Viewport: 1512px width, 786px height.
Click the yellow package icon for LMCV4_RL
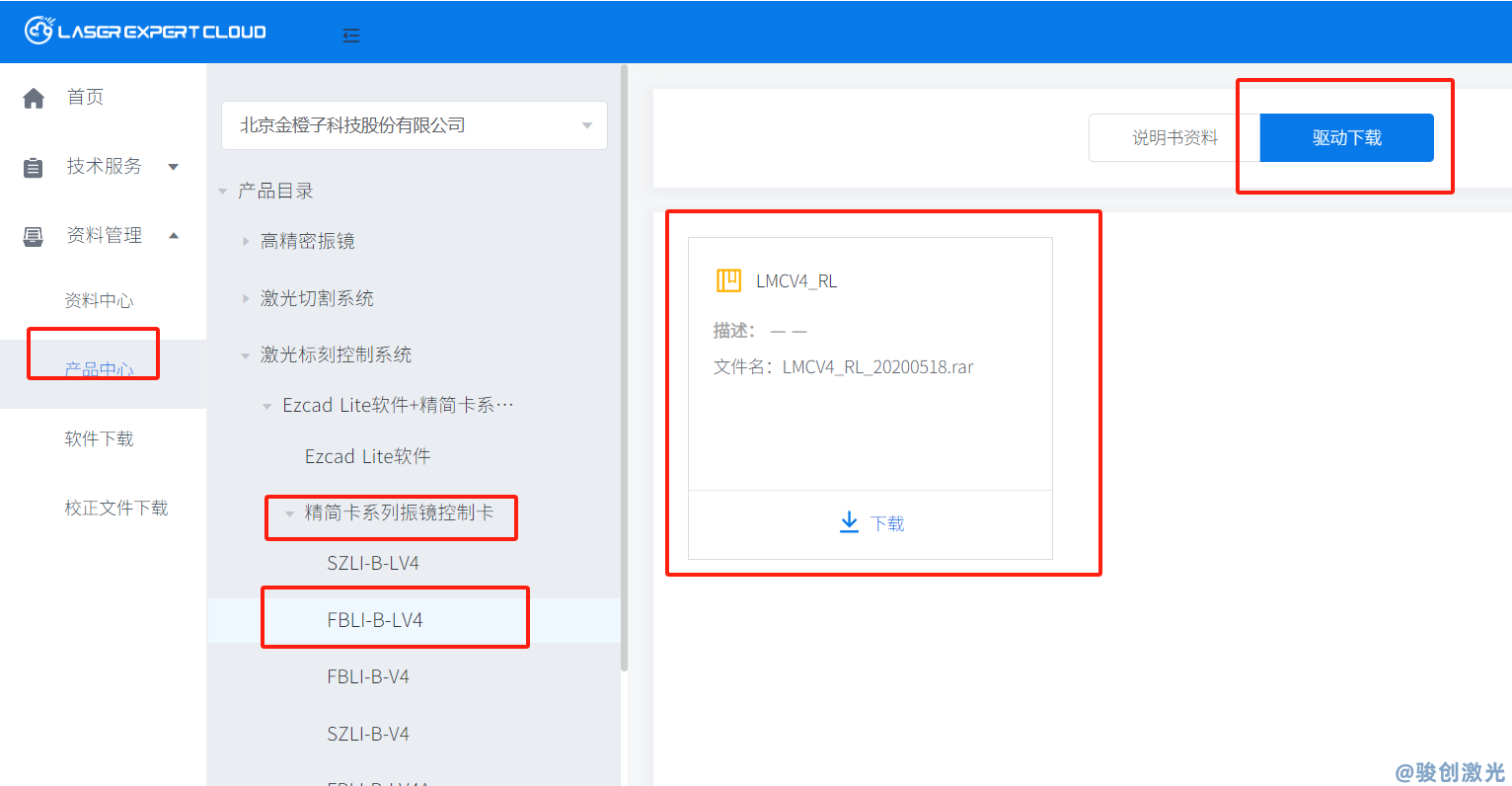point(728,280)
